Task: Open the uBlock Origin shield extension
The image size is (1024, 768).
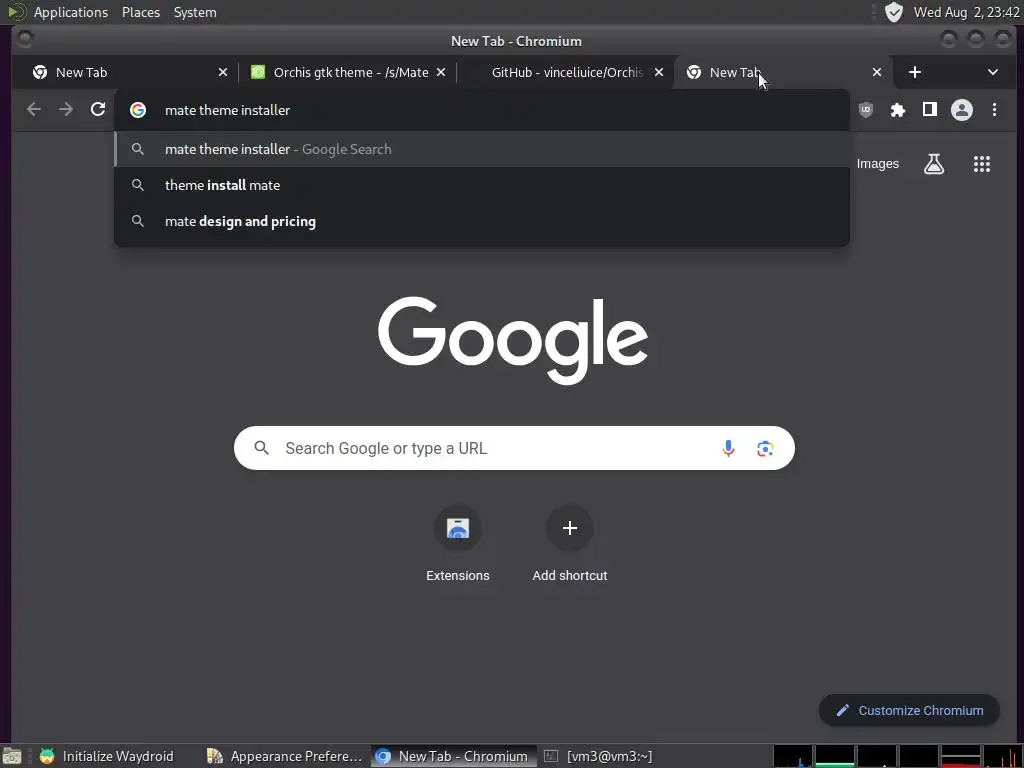Action: click(x=866, y=110)
